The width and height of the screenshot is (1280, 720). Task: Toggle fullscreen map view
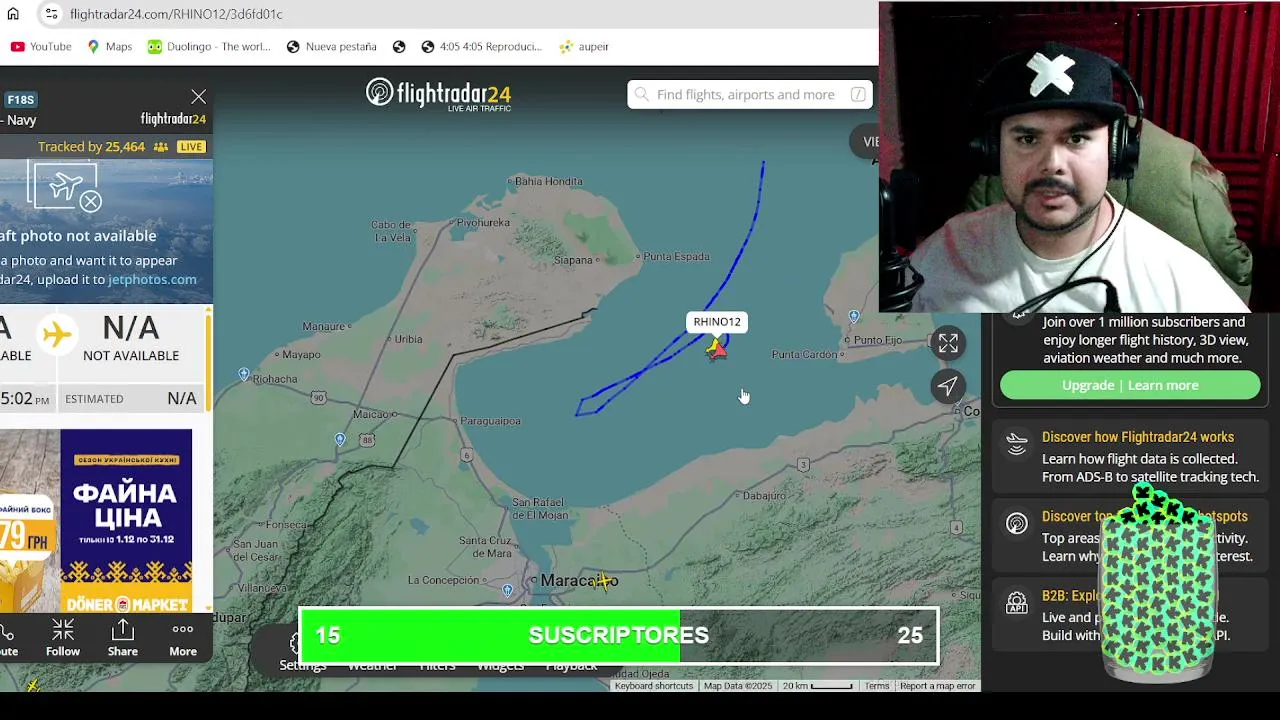948,344
